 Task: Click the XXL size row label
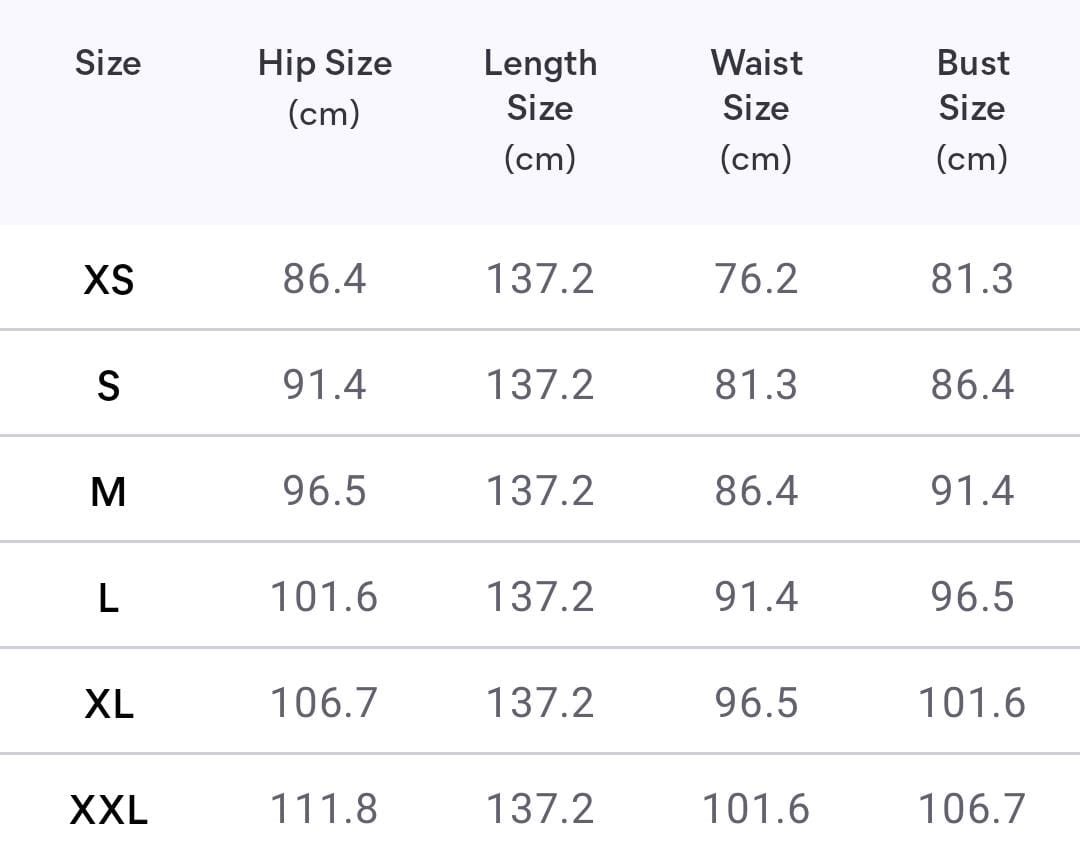pyautogui.click(x=108, y=809)
